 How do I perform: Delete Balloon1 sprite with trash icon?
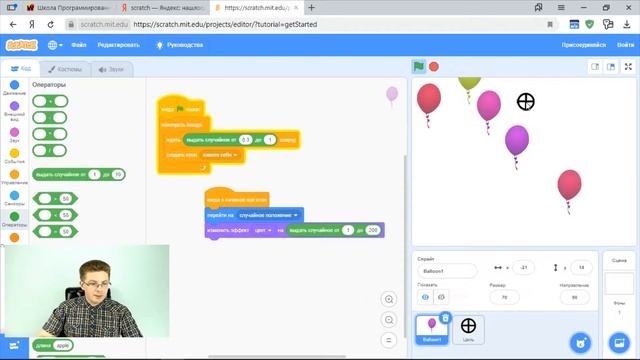click(x=445, y=318)
